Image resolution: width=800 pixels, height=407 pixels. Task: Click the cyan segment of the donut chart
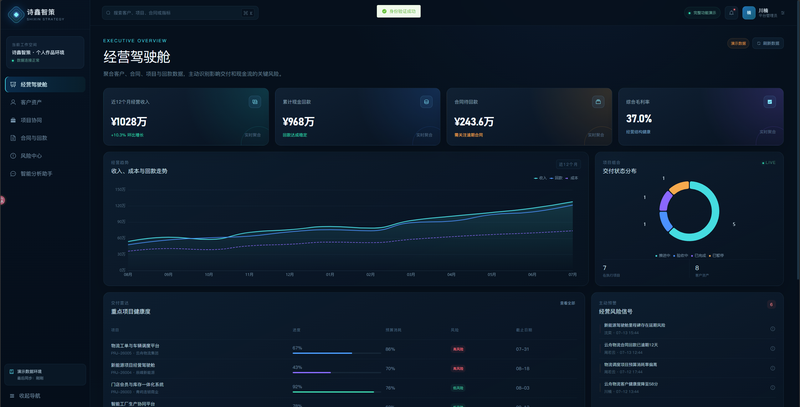tap(715, 212)
